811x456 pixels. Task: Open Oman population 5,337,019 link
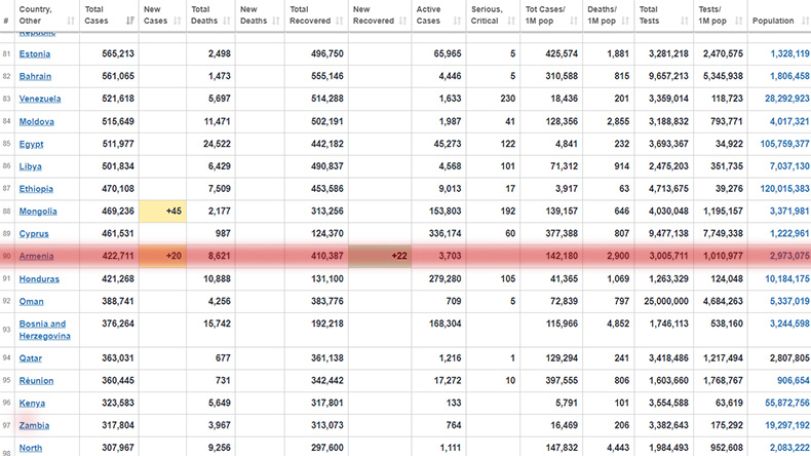pos(790,301)
